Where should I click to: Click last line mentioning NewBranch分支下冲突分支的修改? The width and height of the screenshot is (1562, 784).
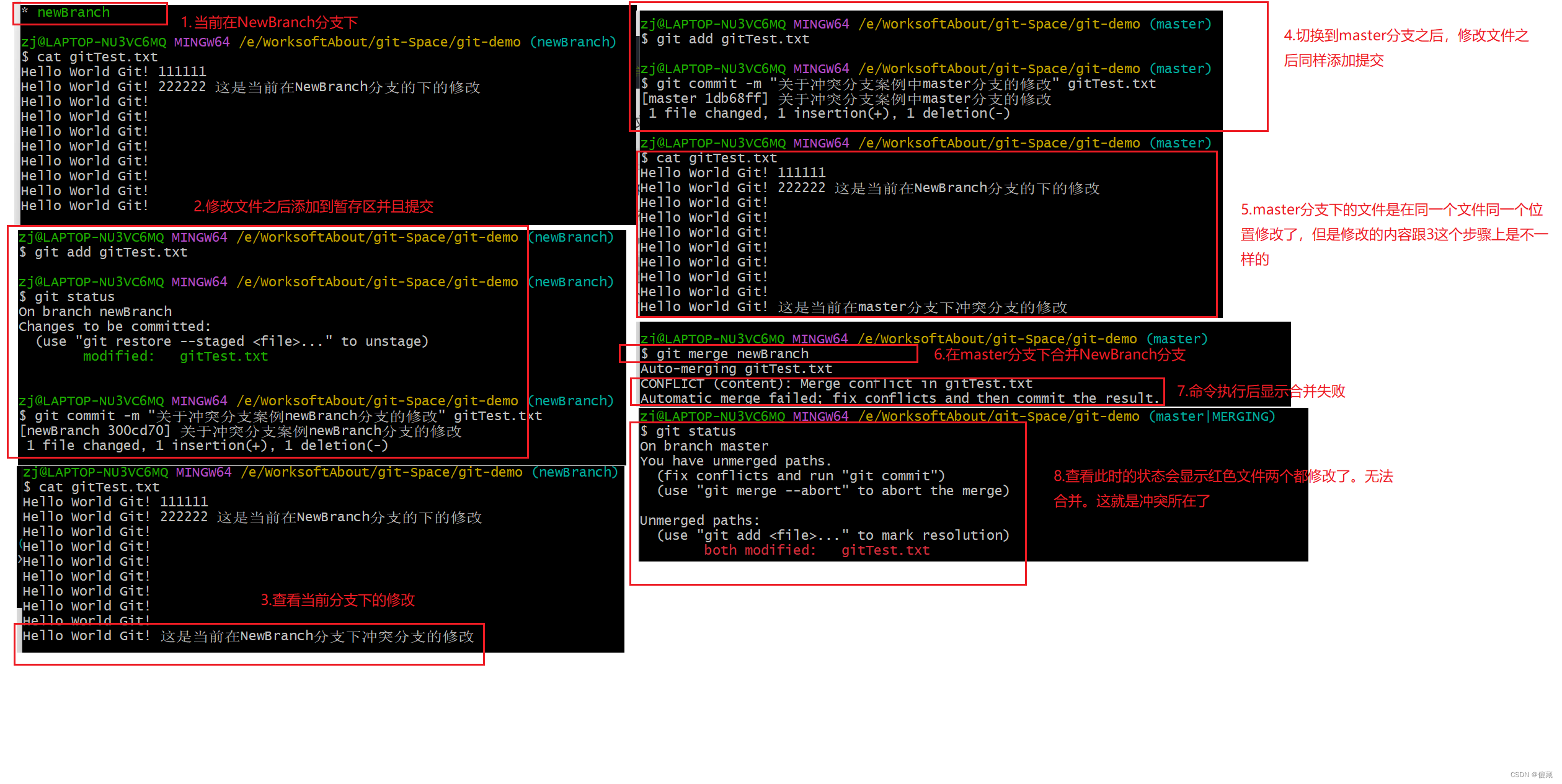pos(249,636)
